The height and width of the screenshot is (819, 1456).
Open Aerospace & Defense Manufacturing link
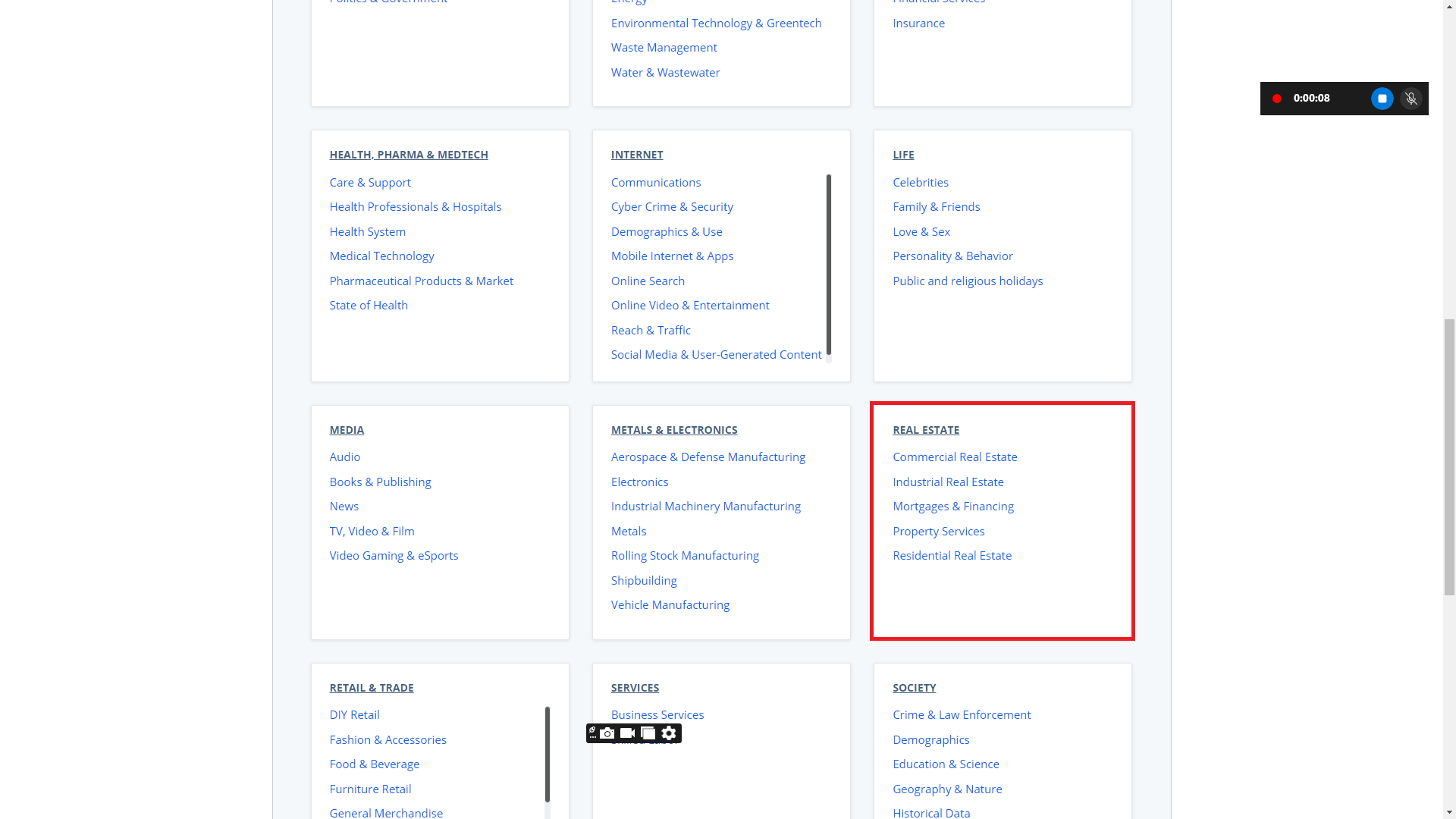pyautogui.click(x=708, y=457)
